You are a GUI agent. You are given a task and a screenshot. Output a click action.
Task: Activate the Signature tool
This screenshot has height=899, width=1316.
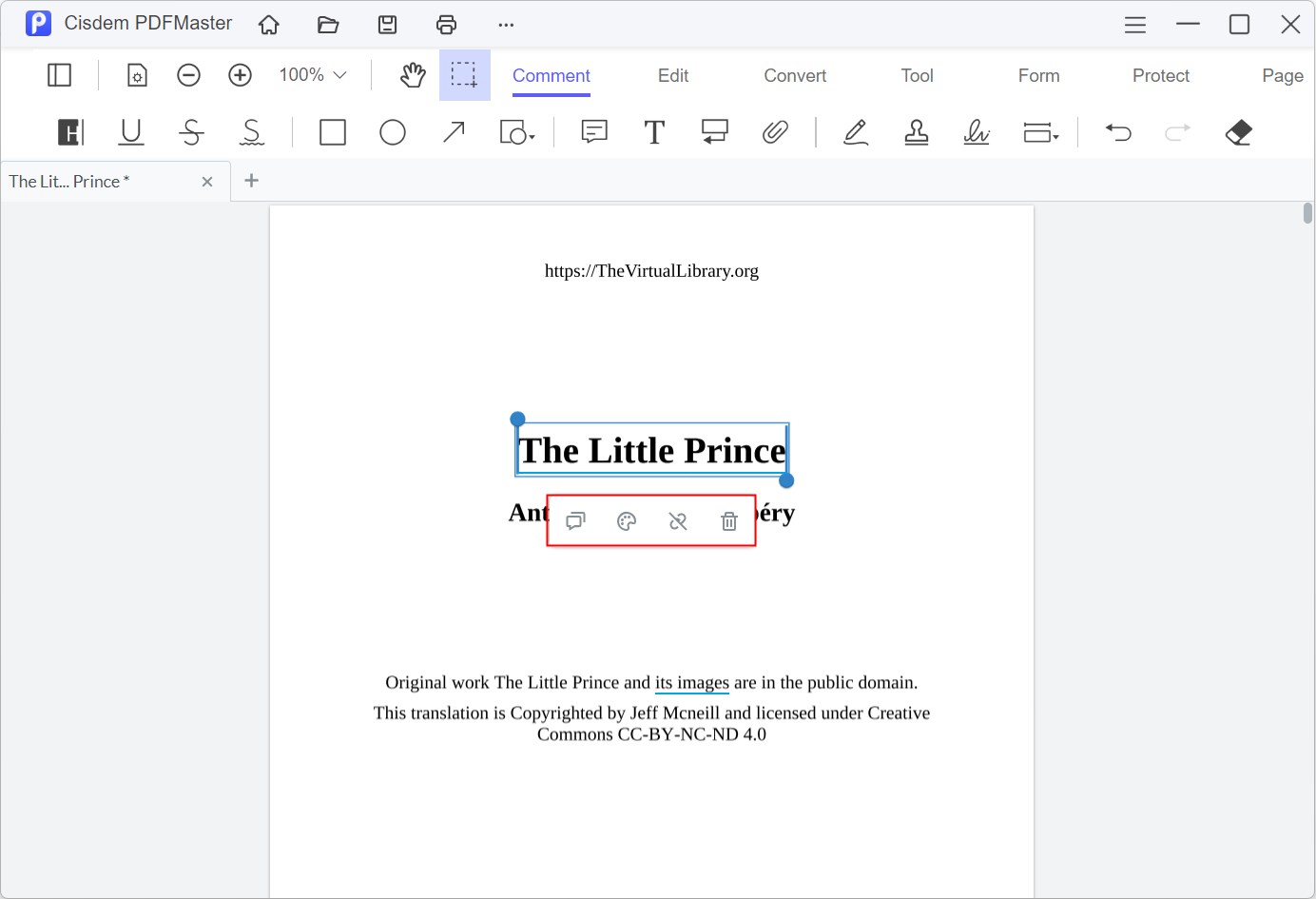point(977,132)
